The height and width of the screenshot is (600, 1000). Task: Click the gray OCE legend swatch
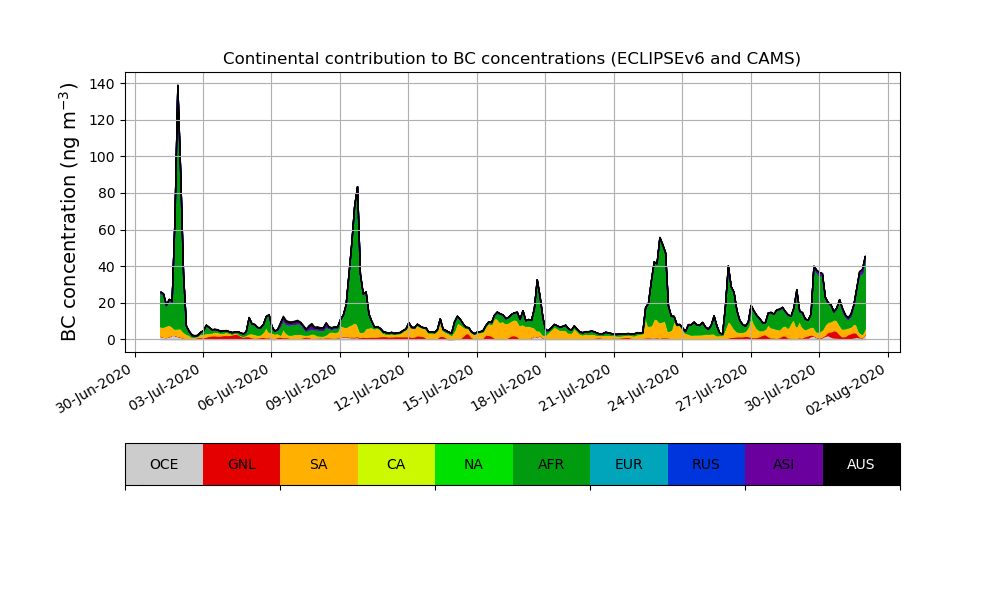tap(164, 464)
